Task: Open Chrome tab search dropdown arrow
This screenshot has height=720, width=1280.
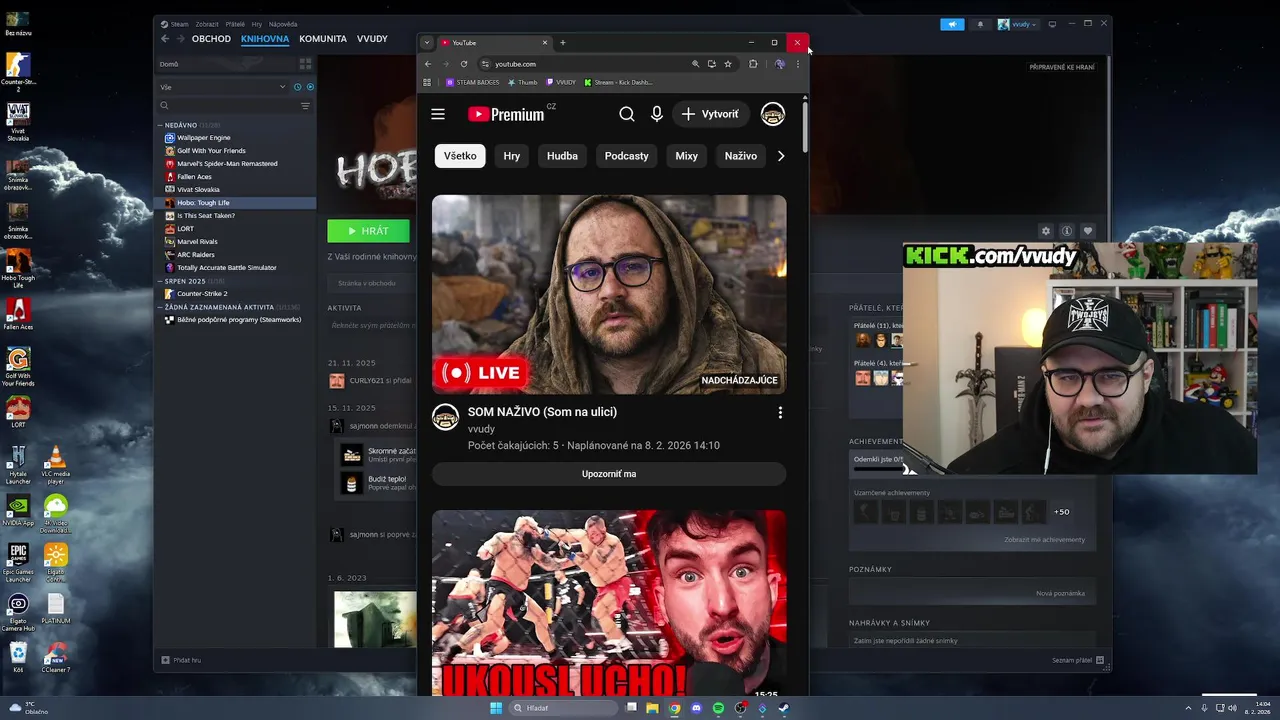Action: [x=427, y=43]
